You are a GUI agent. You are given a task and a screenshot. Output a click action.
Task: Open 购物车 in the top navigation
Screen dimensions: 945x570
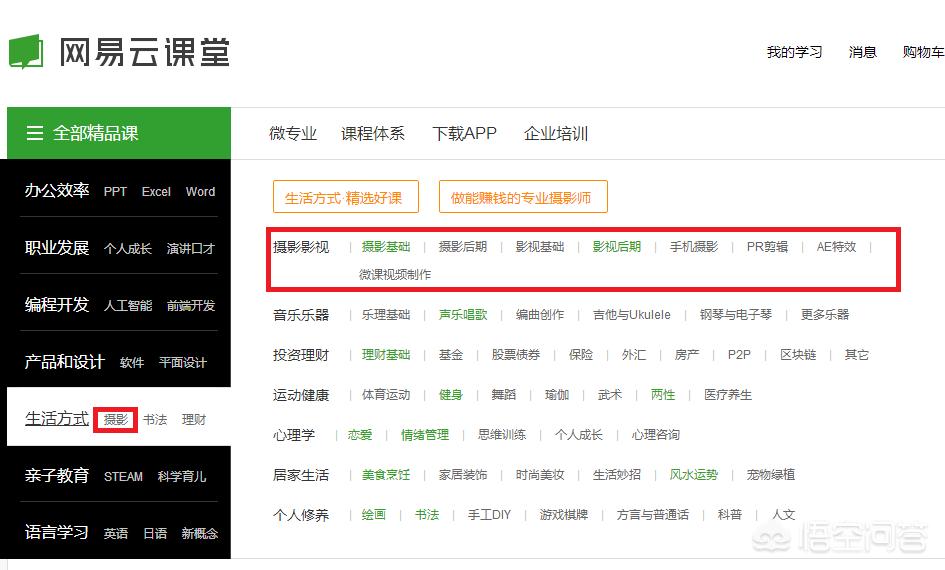pos(923,52)
